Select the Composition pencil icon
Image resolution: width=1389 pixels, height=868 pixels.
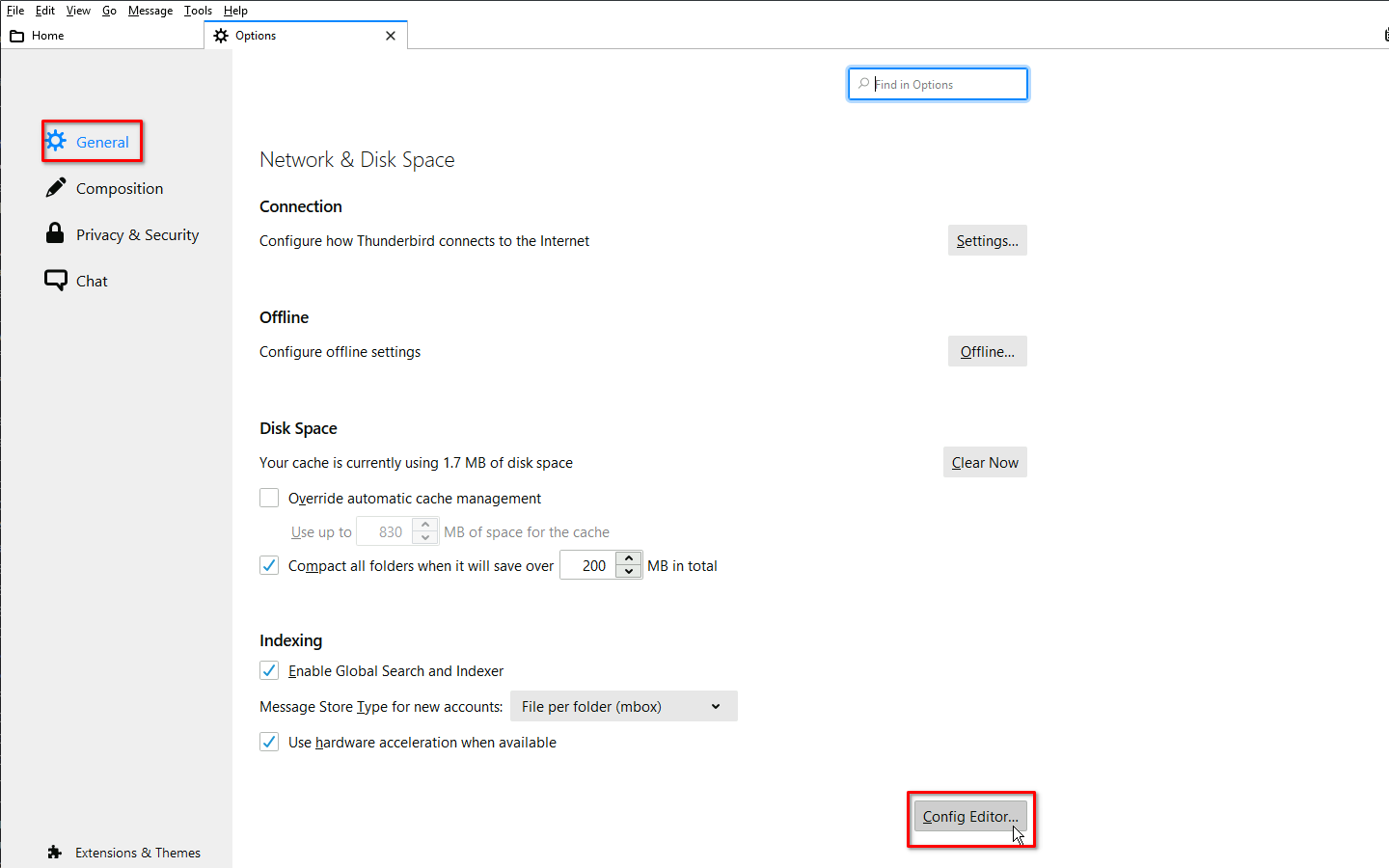56,187
